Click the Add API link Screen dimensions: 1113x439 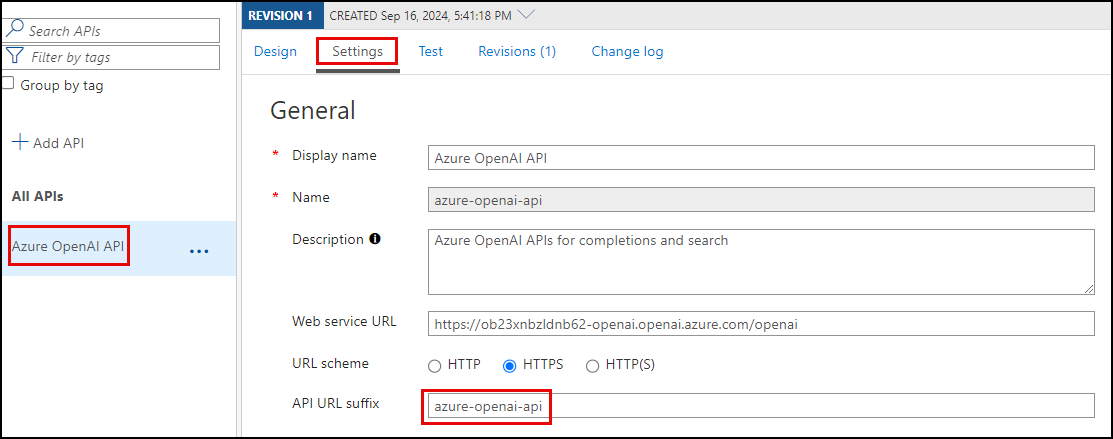click(x=58, y=143)
